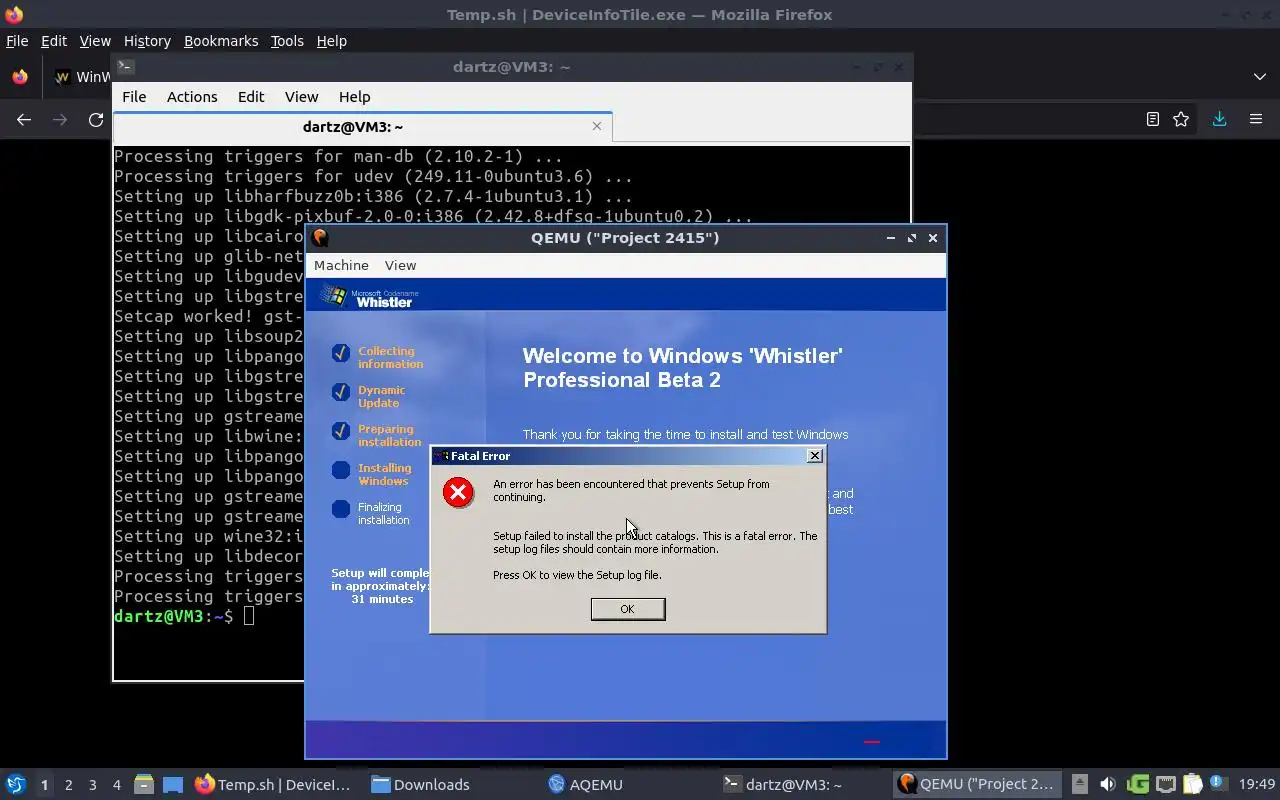Close the dartz@VM3 terminal tab
Viewport: 1280px width, 800px height.
(x=597, y=126)
